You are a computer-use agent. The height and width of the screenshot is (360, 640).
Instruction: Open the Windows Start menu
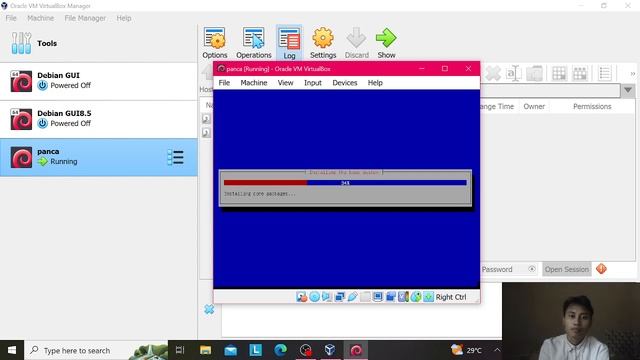pyautogui.click(x=12, y=350)
